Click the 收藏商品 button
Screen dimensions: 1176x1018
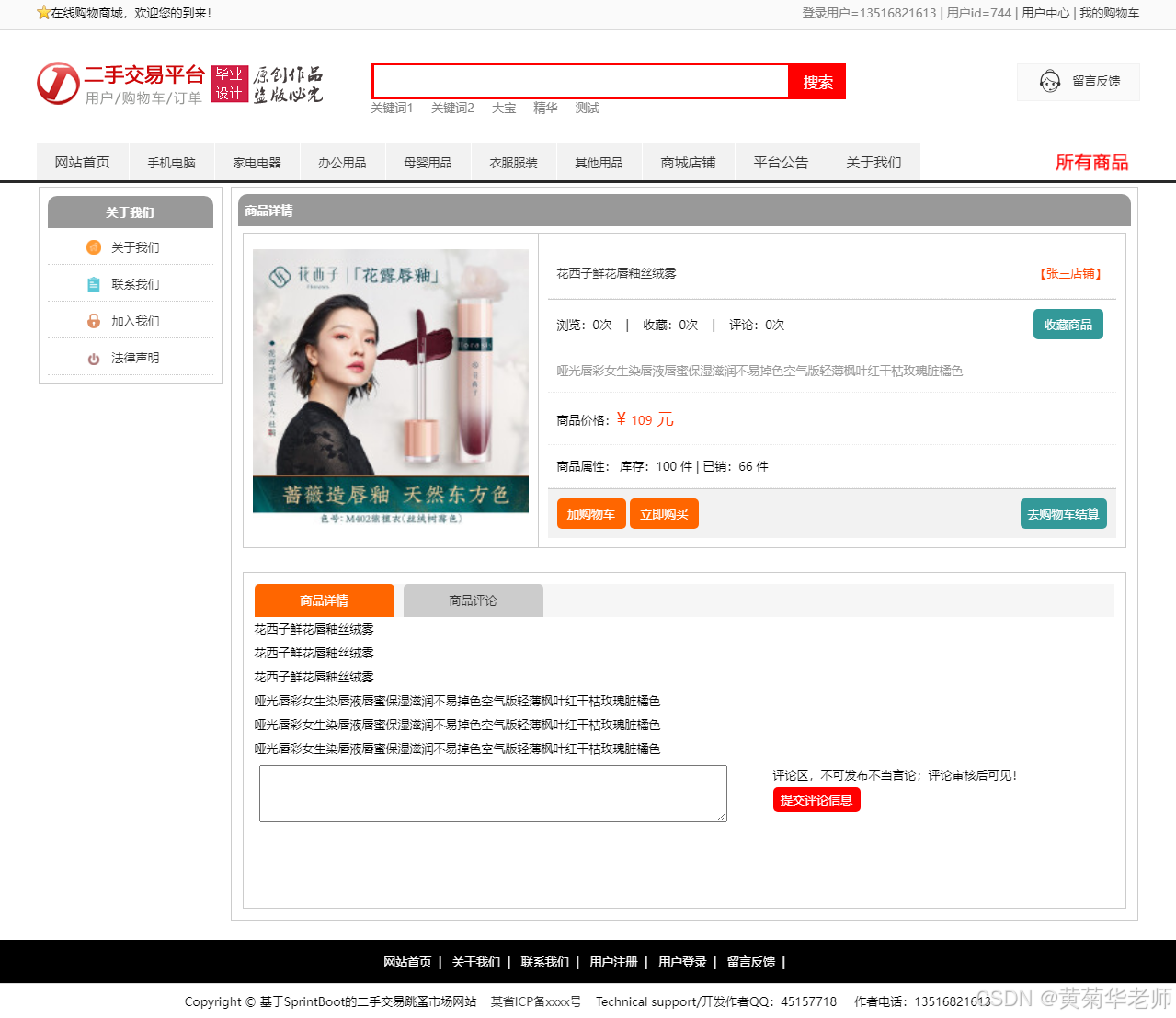1068,324
